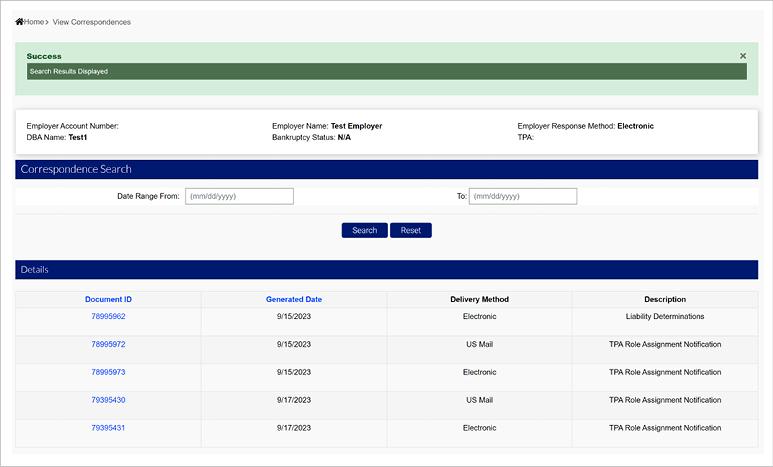Sort by Document ID column header

[x=108, y=299]
